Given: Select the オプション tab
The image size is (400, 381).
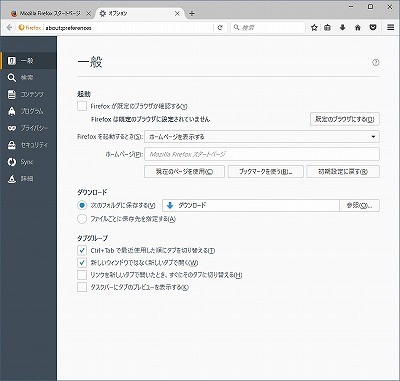Looking at the screenshot, I should (x=139, y=13).
